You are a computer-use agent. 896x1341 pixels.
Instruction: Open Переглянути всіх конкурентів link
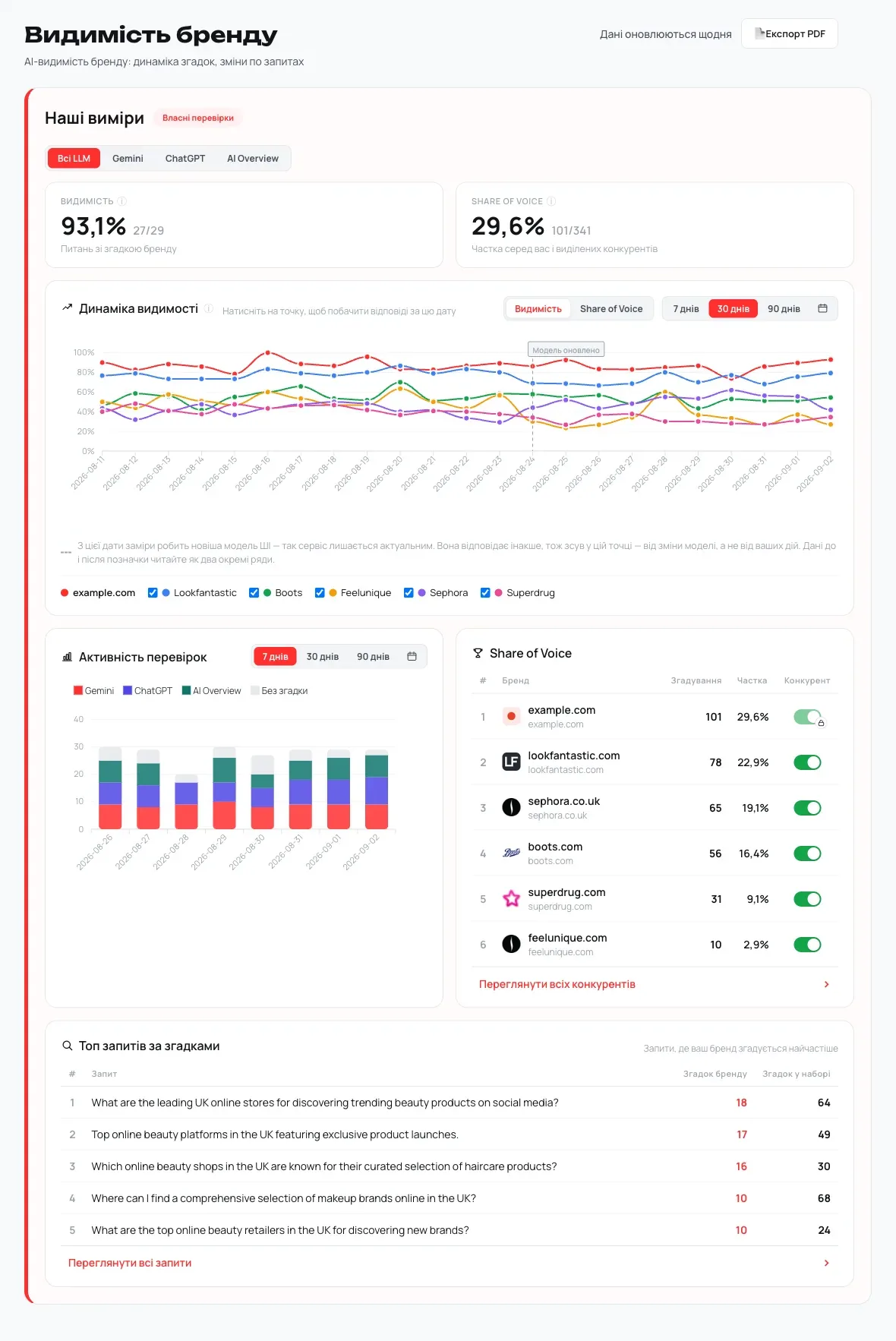[x=557, y=984]
